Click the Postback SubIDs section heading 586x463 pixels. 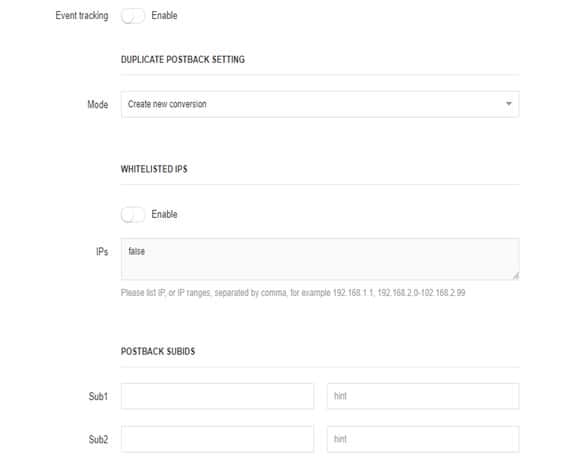[158, 352]
